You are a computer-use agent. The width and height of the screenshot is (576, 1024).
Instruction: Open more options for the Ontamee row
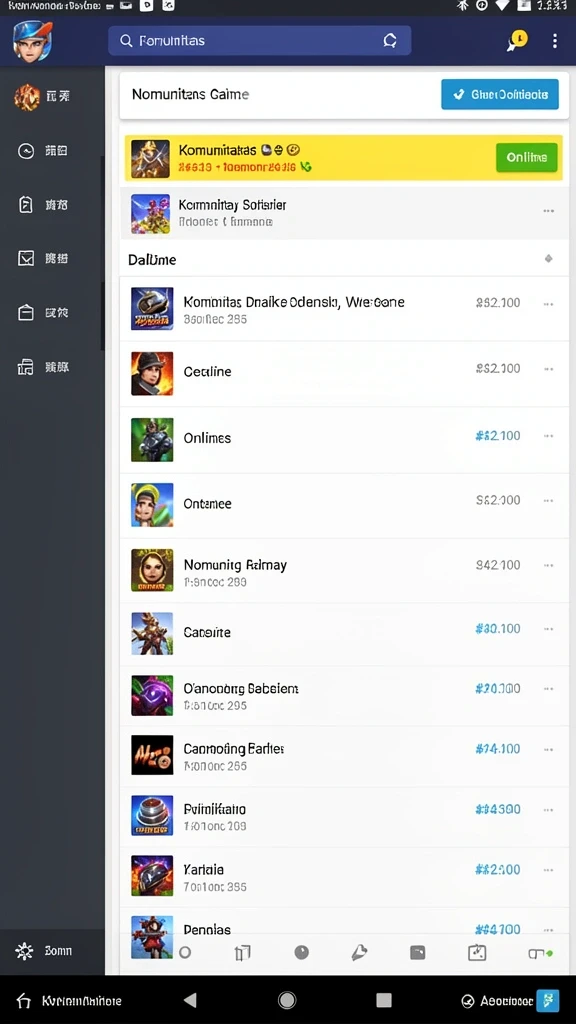click(x=549, y=501)
